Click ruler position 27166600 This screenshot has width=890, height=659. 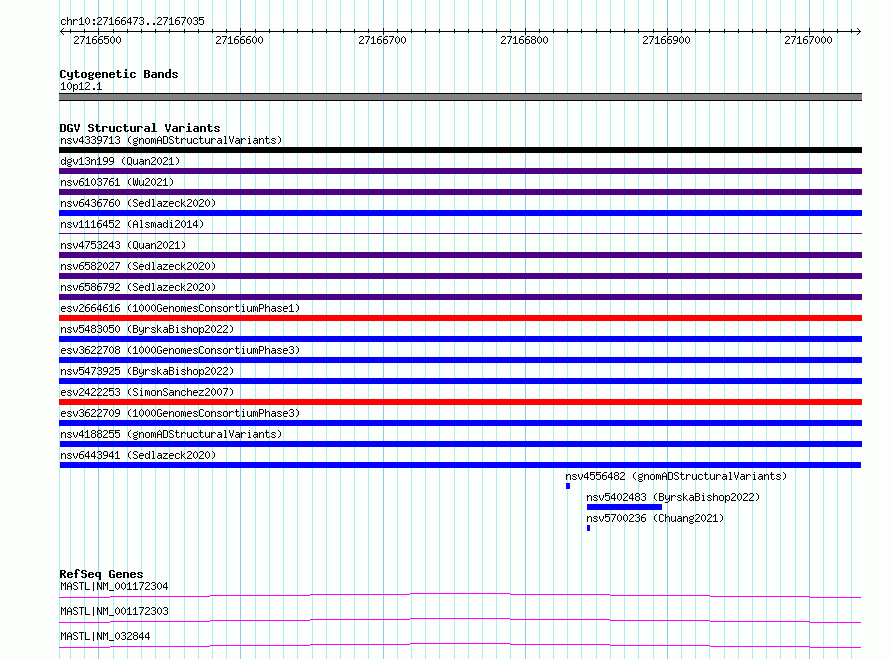pyautogui.click(x=239, y=40)
